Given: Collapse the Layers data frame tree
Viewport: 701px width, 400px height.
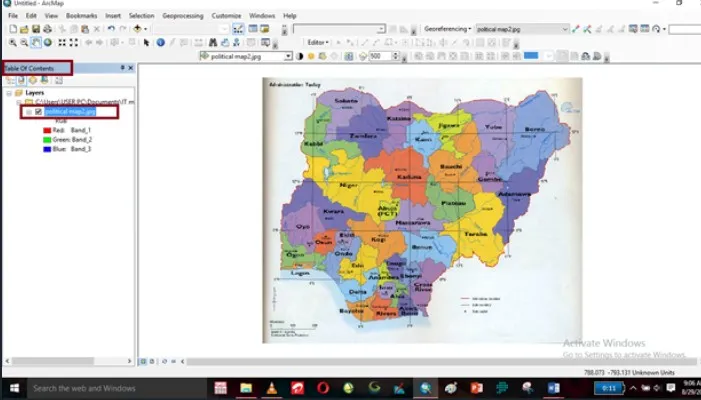Looking at the screenshot, I should point(9,93).
